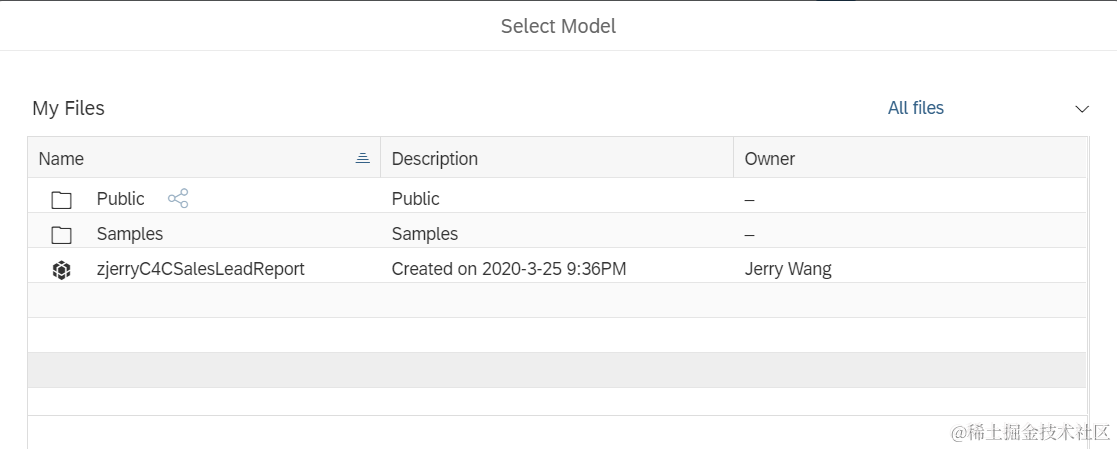Select the zjerryC4CSalesLeadReport model
This screenshot has width=1117, height=449.
(200, 269)
